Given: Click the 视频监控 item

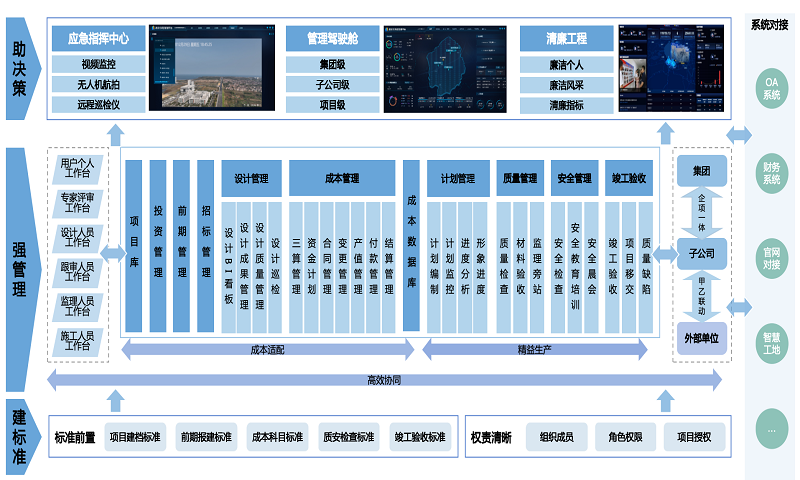Looking at the screenshot, I should tap(97, 64).
